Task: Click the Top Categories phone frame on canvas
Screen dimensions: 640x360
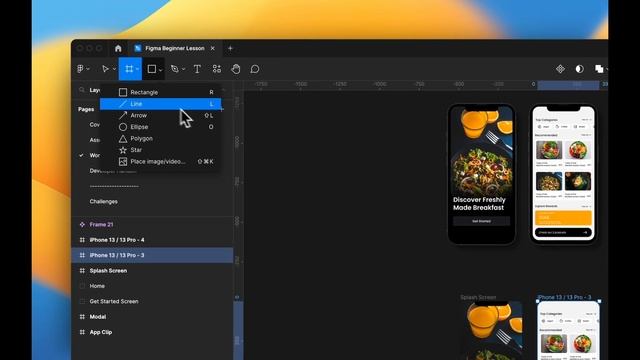Action: 563,175
